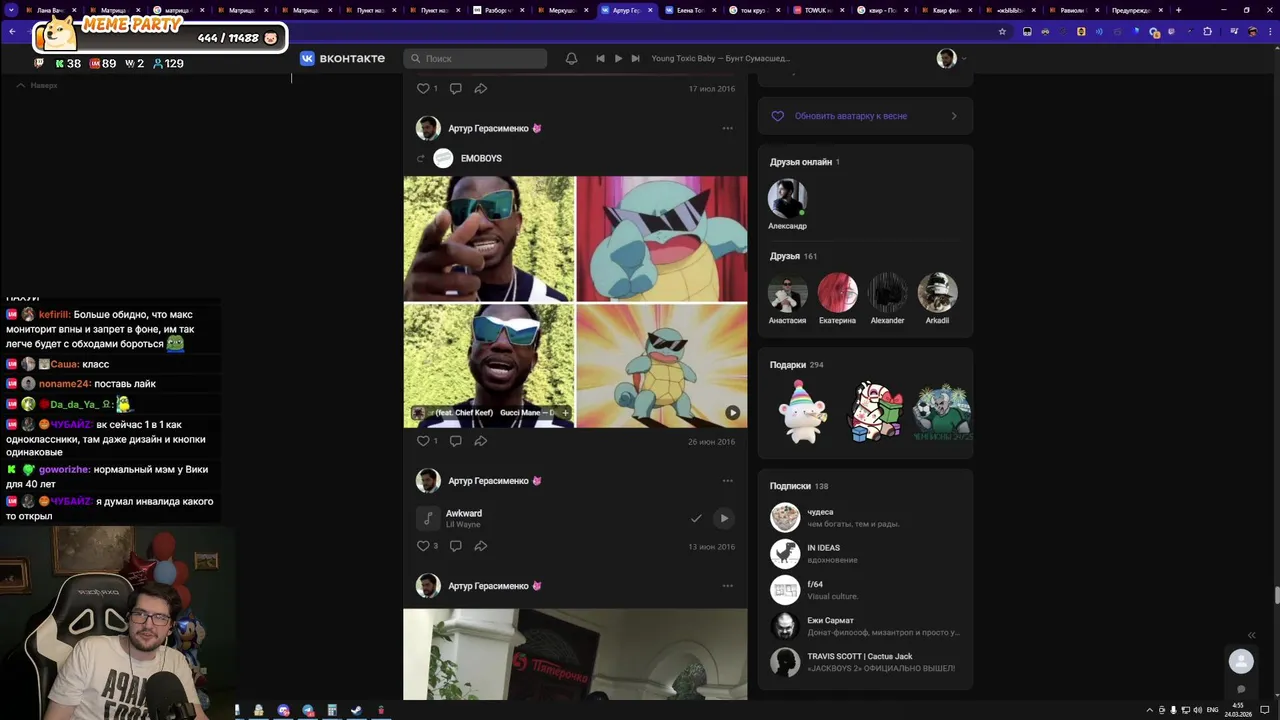This screenshot has height=720, width=1280.
Task: Play video in the Squirtle post's bottom right image
Action: coord(732,412)
